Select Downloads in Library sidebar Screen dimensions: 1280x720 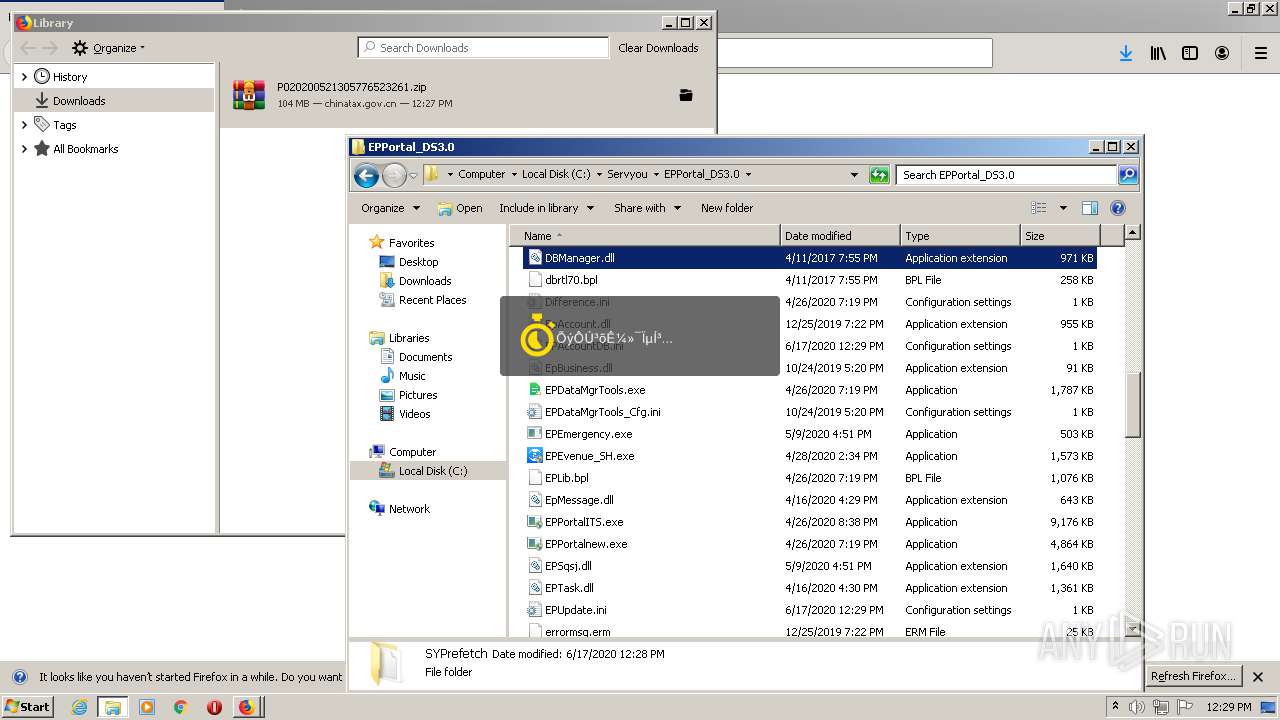pos(79,101)
